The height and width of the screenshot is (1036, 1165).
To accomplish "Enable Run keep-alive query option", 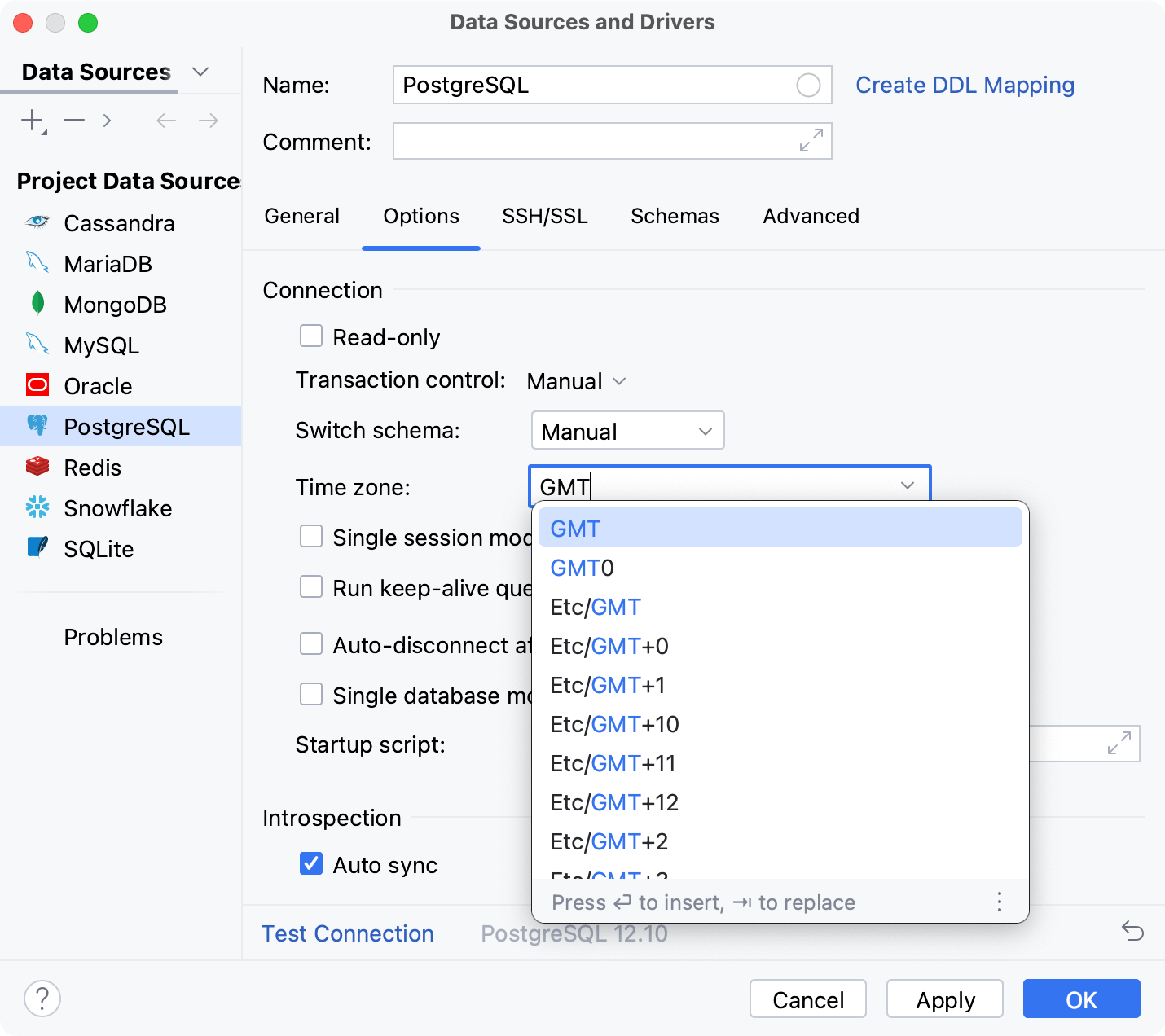I will pyautogui.click(x=311, y=586).
